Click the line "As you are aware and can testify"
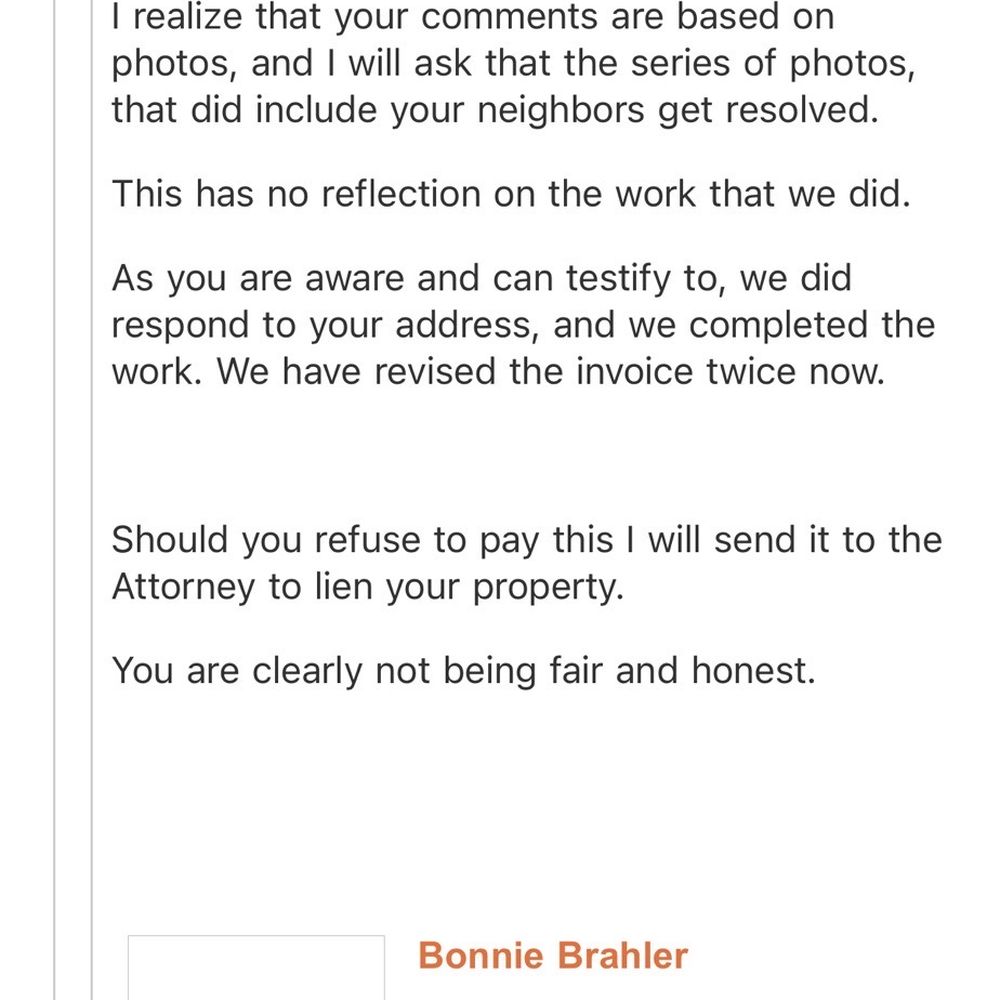This screenshot has height=1000, width=1000. tap(482, 279)
